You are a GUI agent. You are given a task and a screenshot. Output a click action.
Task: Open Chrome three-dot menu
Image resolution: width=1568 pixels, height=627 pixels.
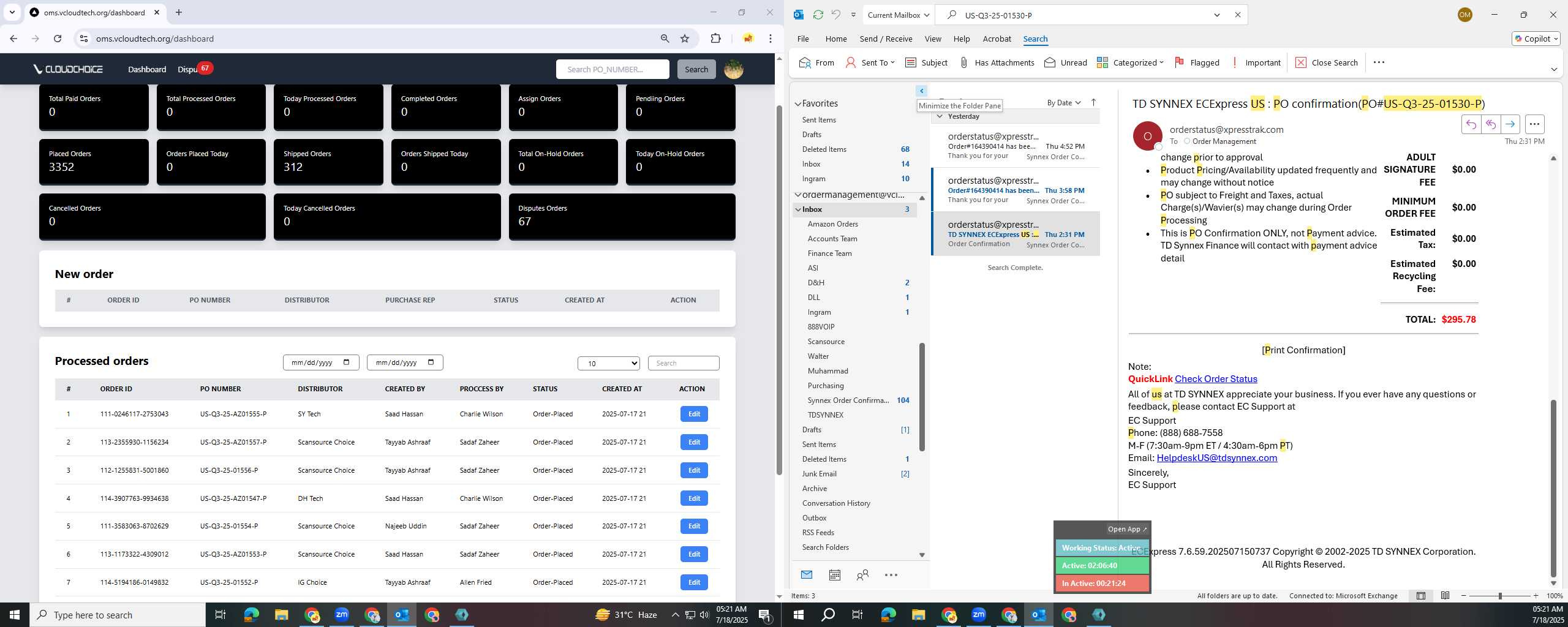pyautogui.click(x=771, y=39)
